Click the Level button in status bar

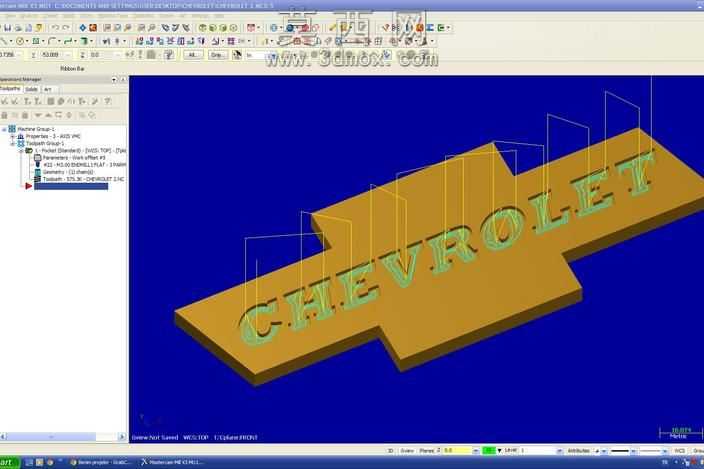point(511,450)
